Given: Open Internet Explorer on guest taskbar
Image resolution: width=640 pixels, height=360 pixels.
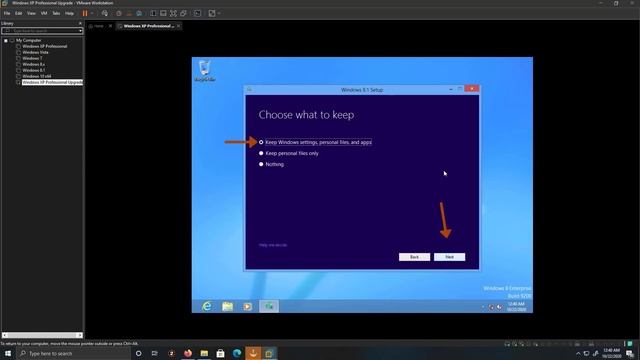Looking at the screenshot, I should click(207, 306).
